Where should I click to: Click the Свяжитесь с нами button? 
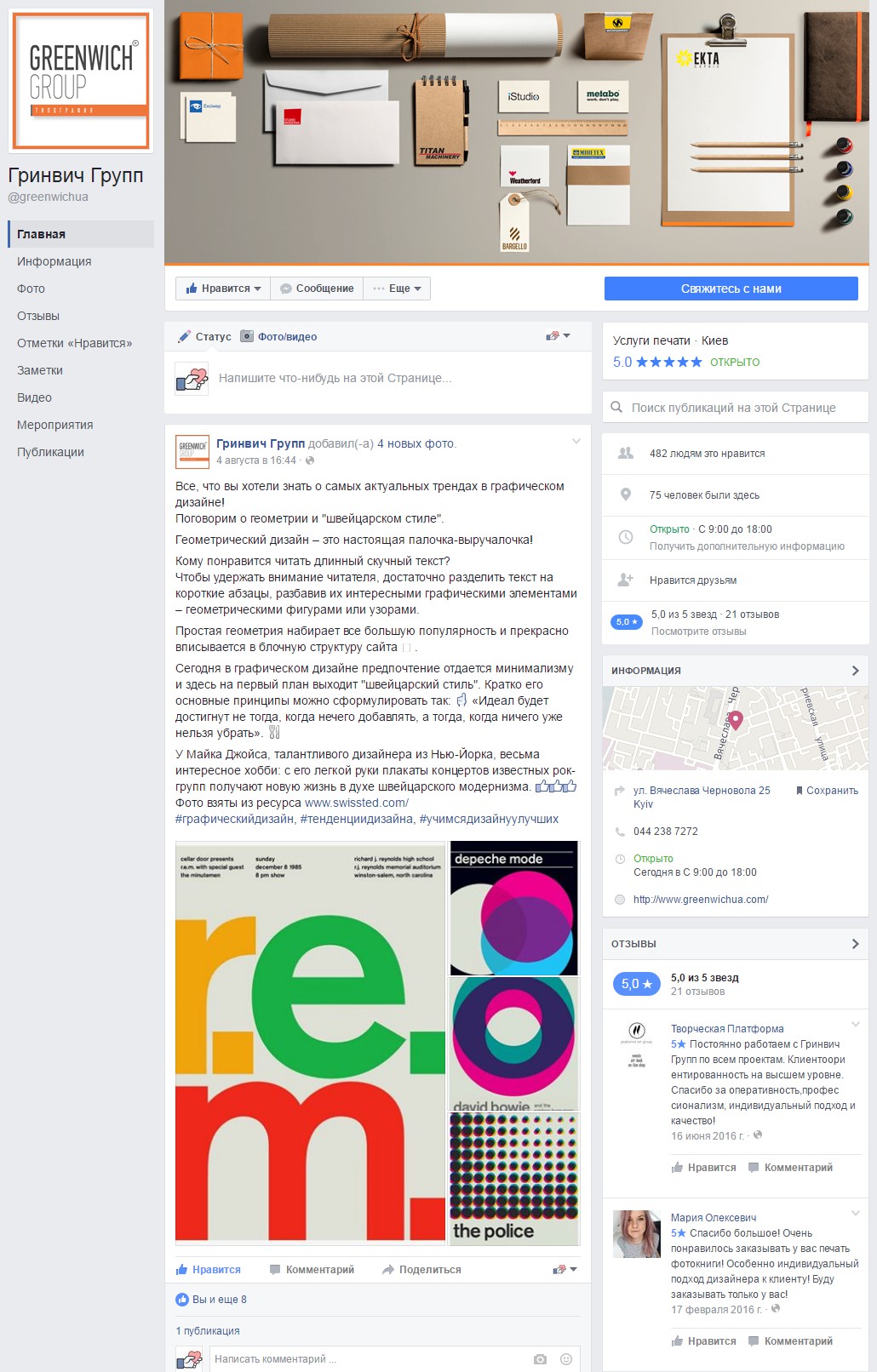(731, 289)
